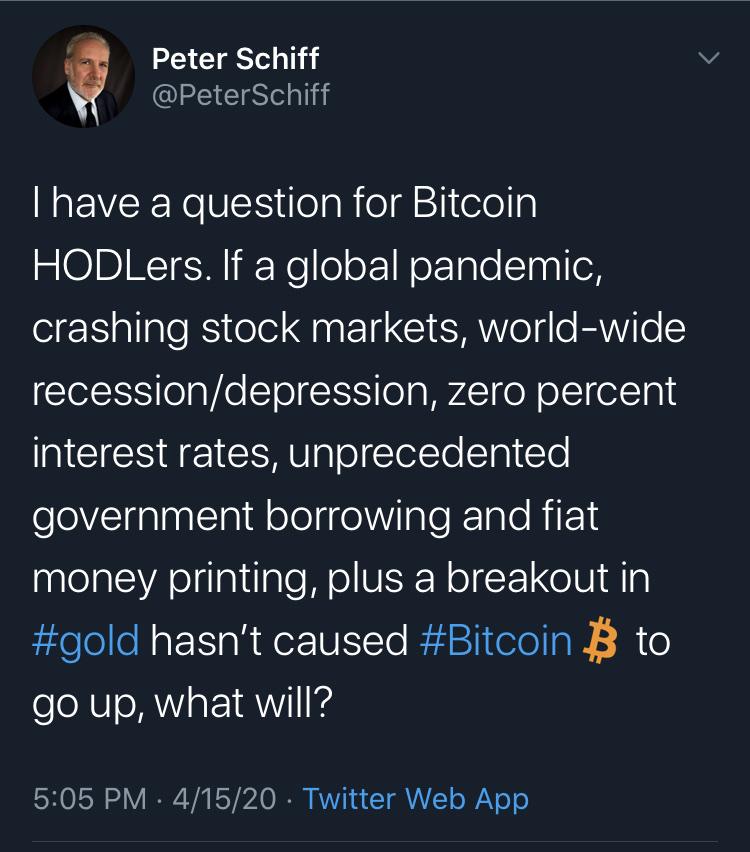Click the 4/15/20 date text
The image size is (750, 852).
pos(216,800)
